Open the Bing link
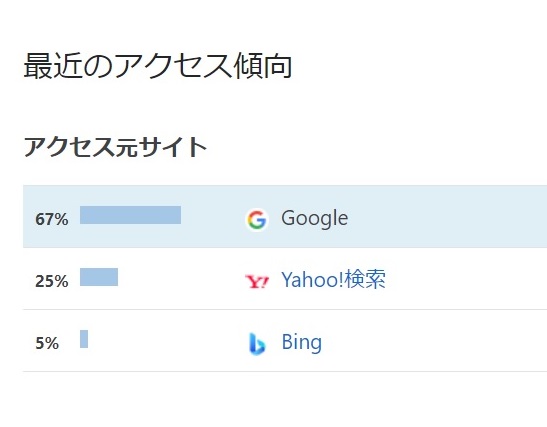The image size is (547, 427). pos(302,342)
